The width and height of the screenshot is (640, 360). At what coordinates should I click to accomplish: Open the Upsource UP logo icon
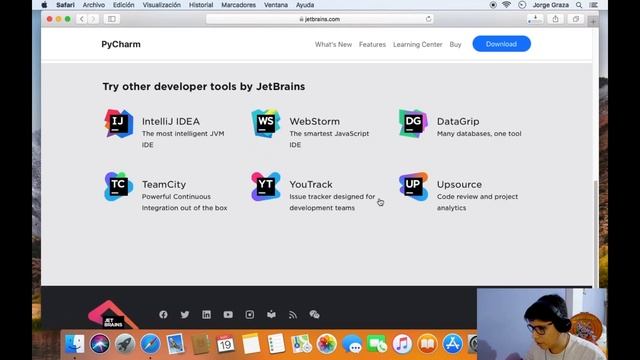[413, 187]
